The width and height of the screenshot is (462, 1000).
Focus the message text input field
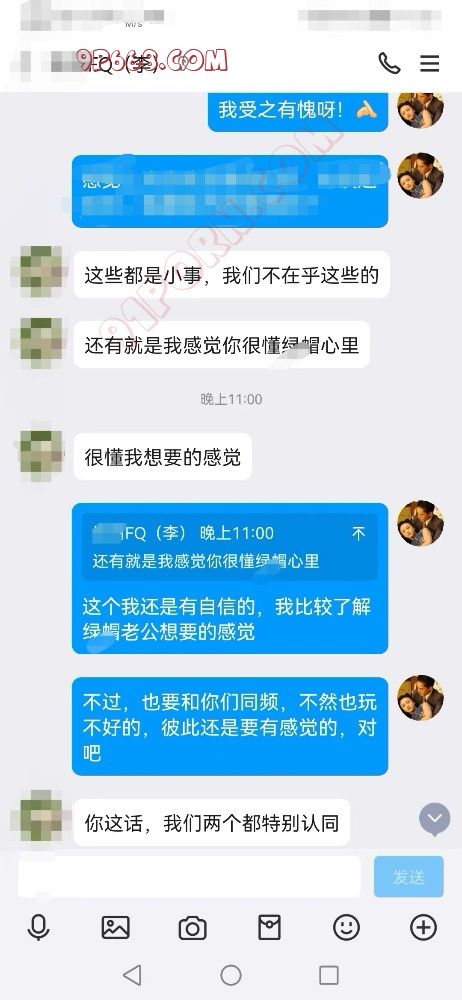189,877
